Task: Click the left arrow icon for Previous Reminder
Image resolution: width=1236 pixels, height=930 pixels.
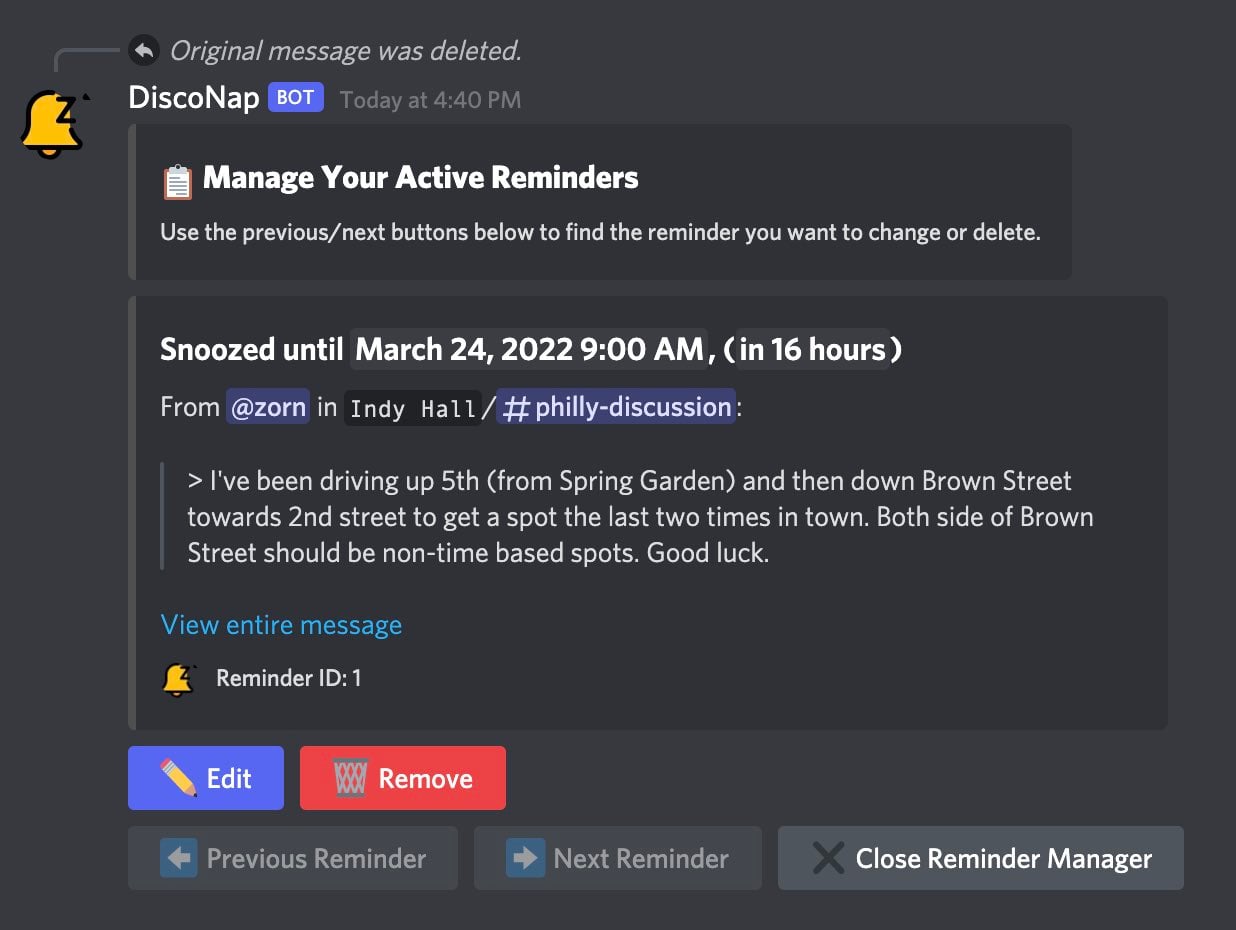Action: (x=178, y=858)
